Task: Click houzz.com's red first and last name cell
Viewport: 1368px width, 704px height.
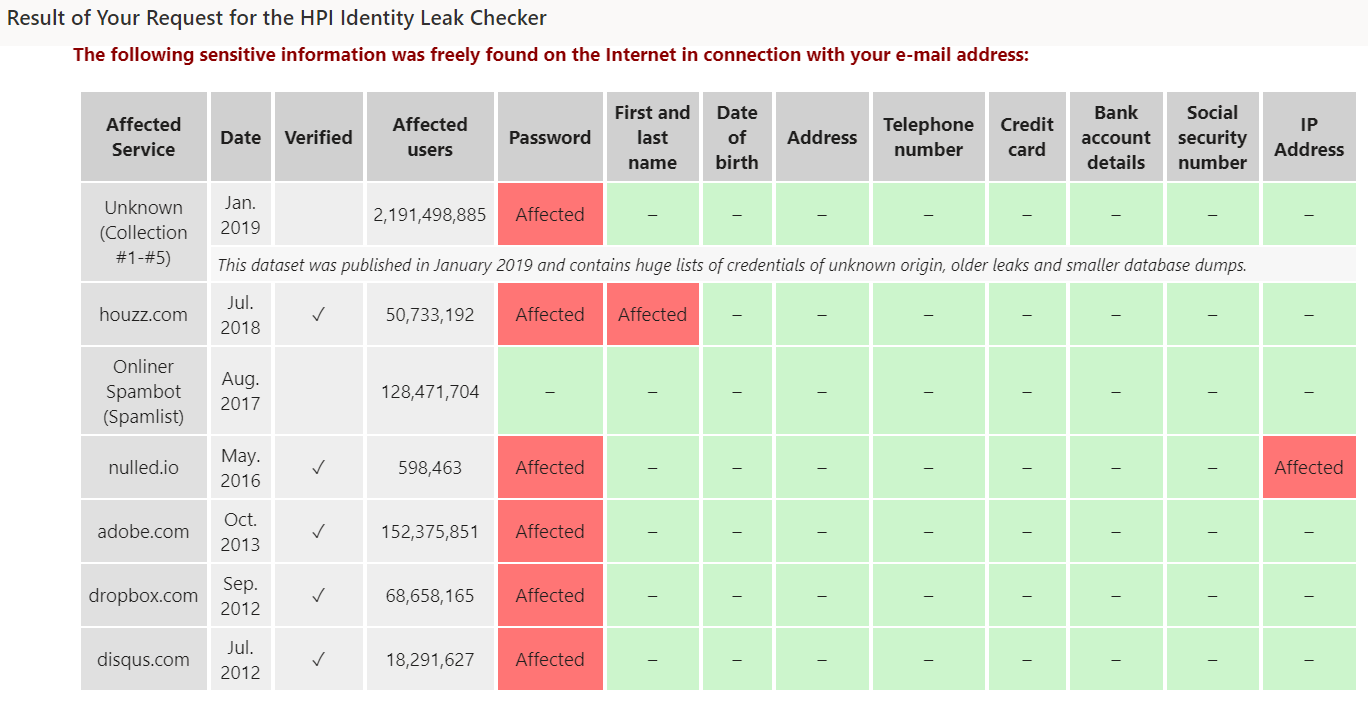Action: pyautogui.click(x=652, y=314)
